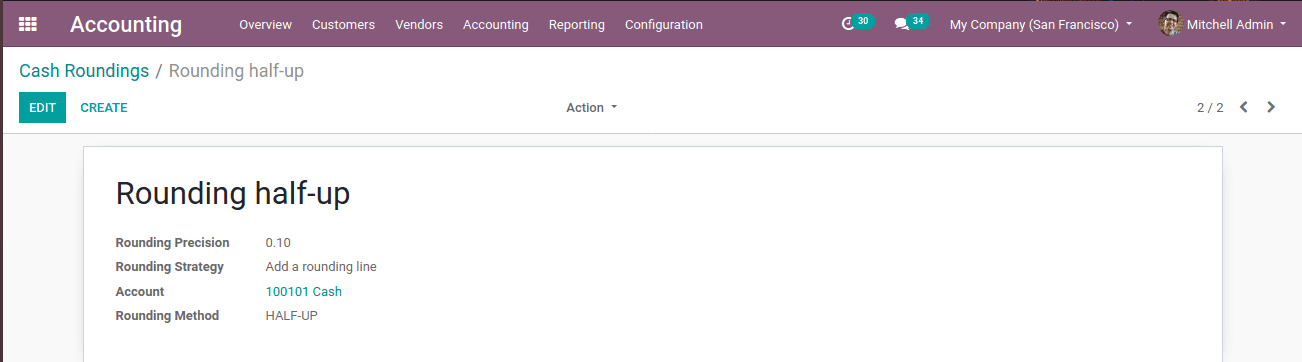Click the Rounding Method label

167,316
